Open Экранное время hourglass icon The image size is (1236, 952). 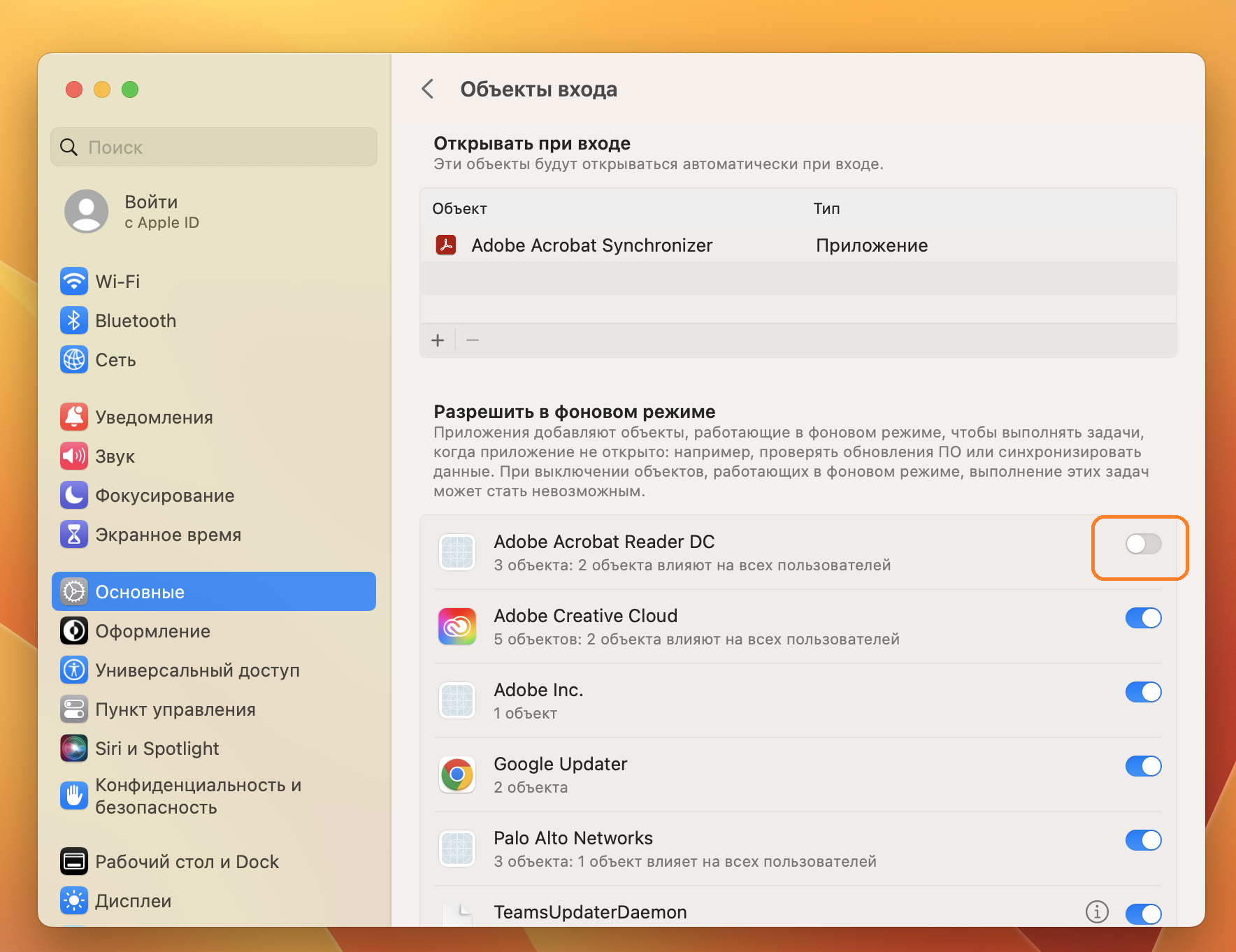click(74, 535)
